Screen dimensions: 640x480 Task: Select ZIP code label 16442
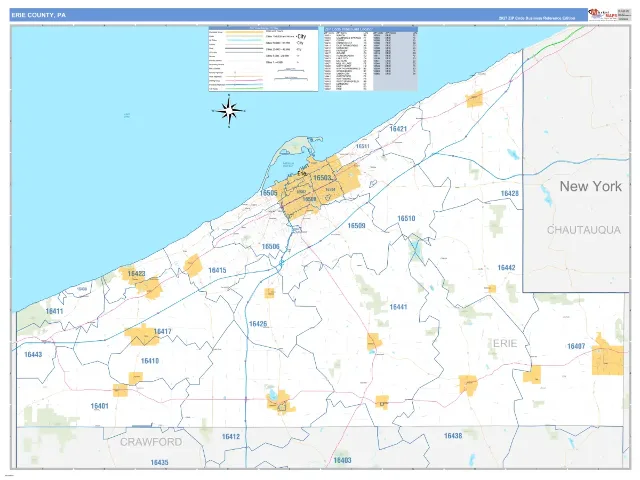506,268
